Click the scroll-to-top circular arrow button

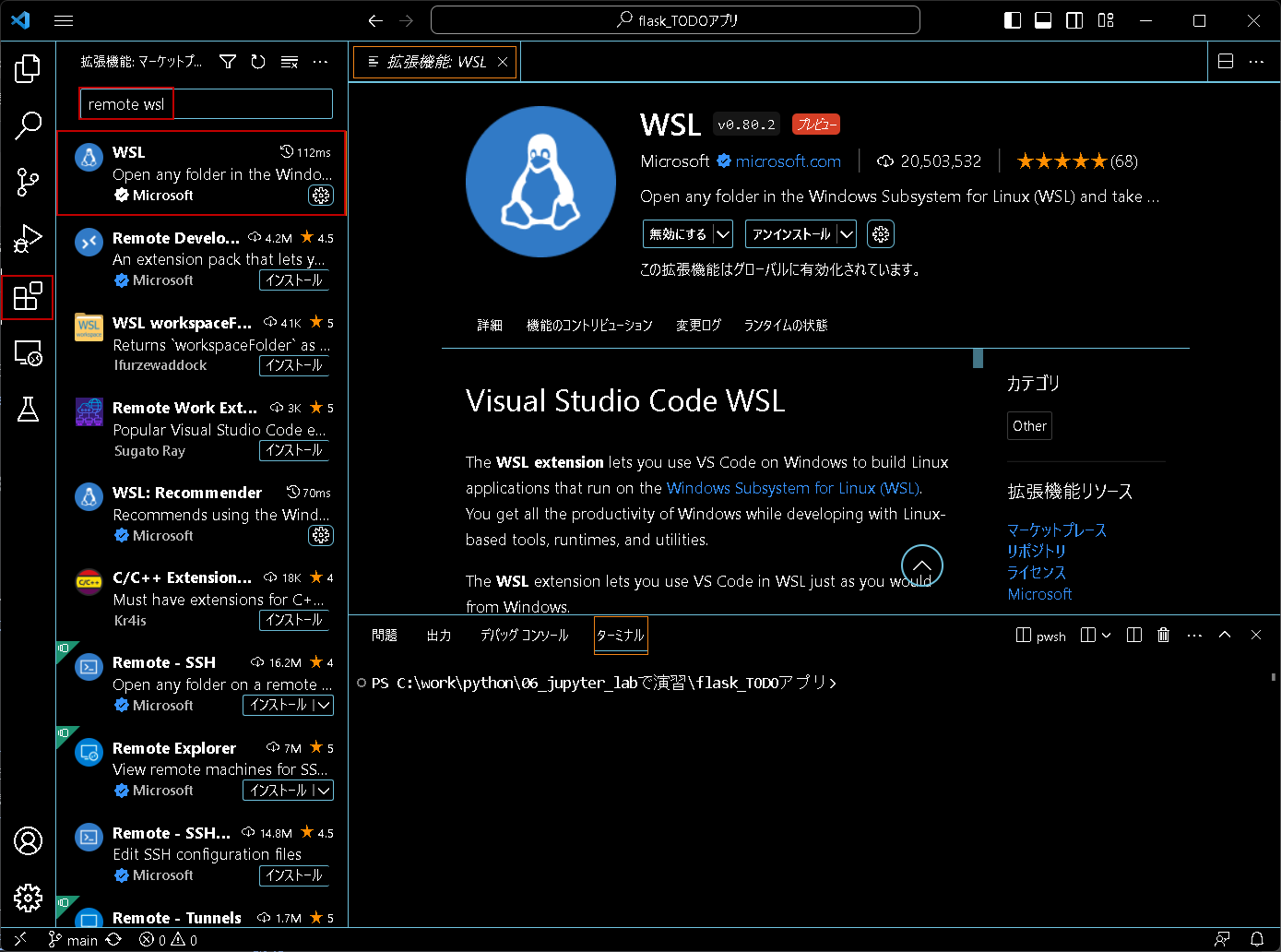coord(921,565)
